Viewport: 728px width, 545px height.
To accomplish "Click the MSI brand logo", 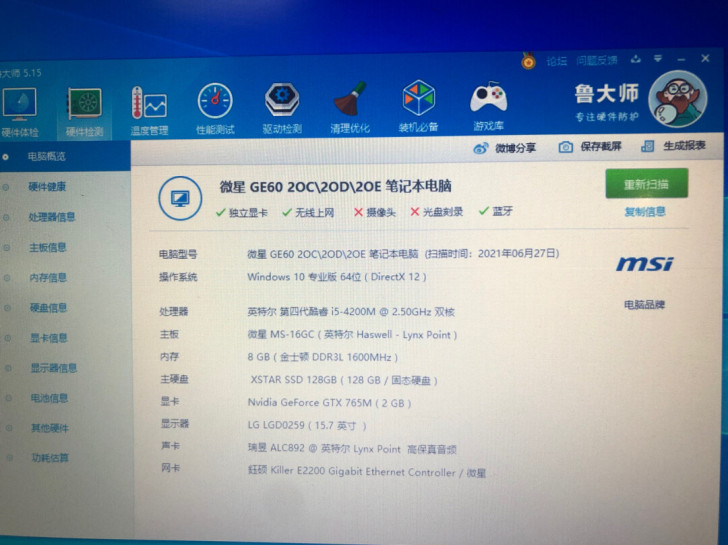I will click(x=644, y=264).
